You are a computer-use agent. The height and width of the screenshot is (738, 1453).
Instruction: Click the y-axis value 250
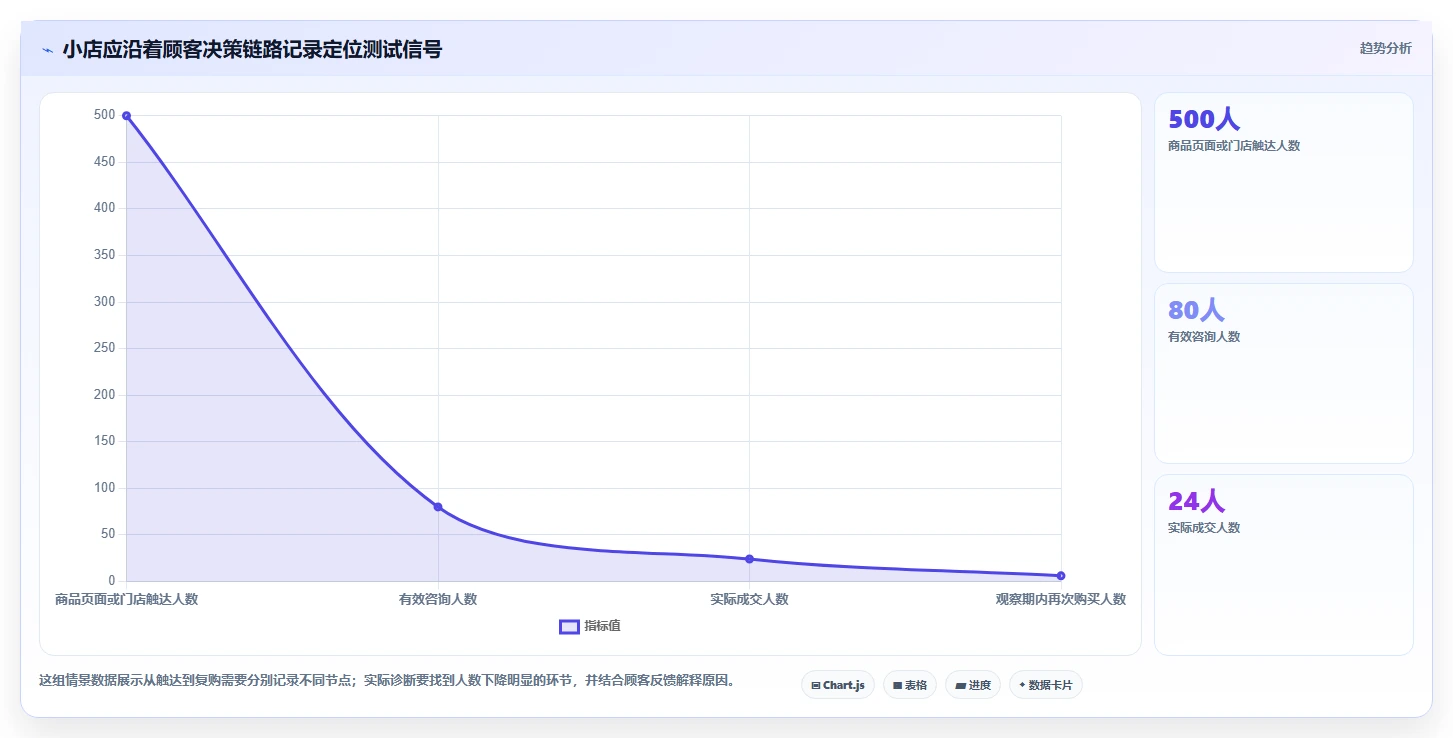click(105, 348)
